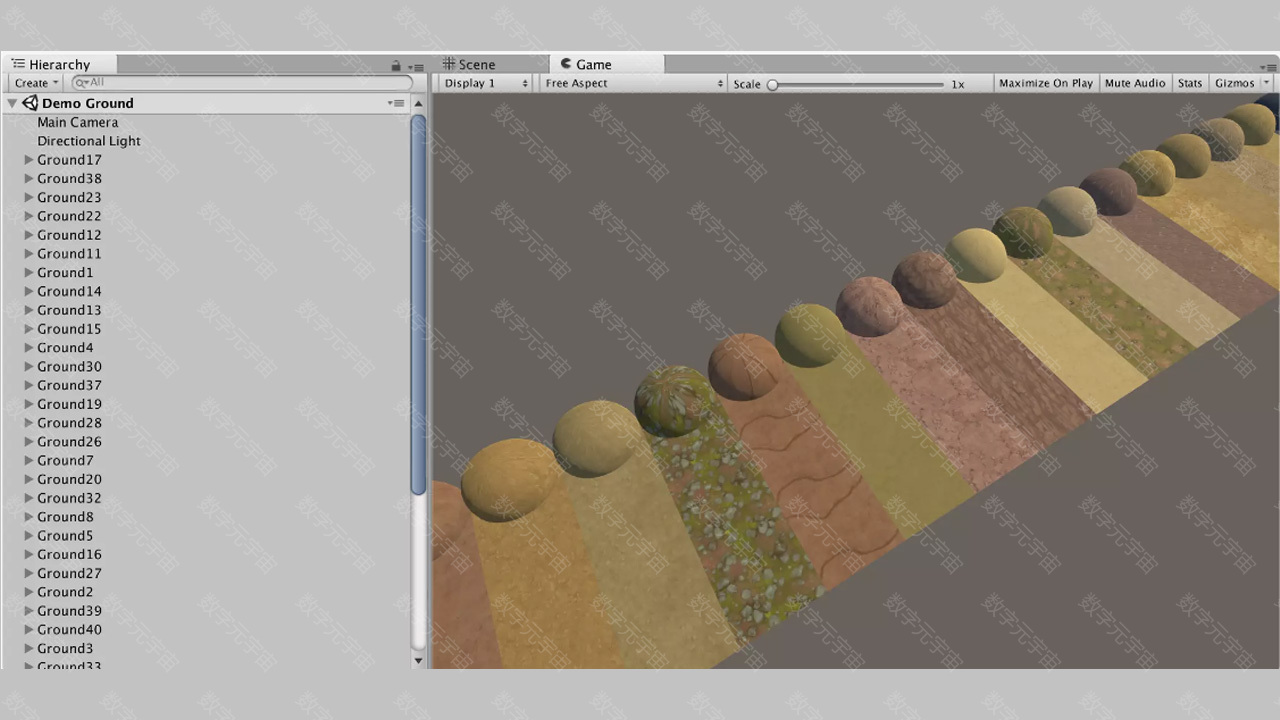Open the Demo Ground scene options menu

click(x=397, y=103)
